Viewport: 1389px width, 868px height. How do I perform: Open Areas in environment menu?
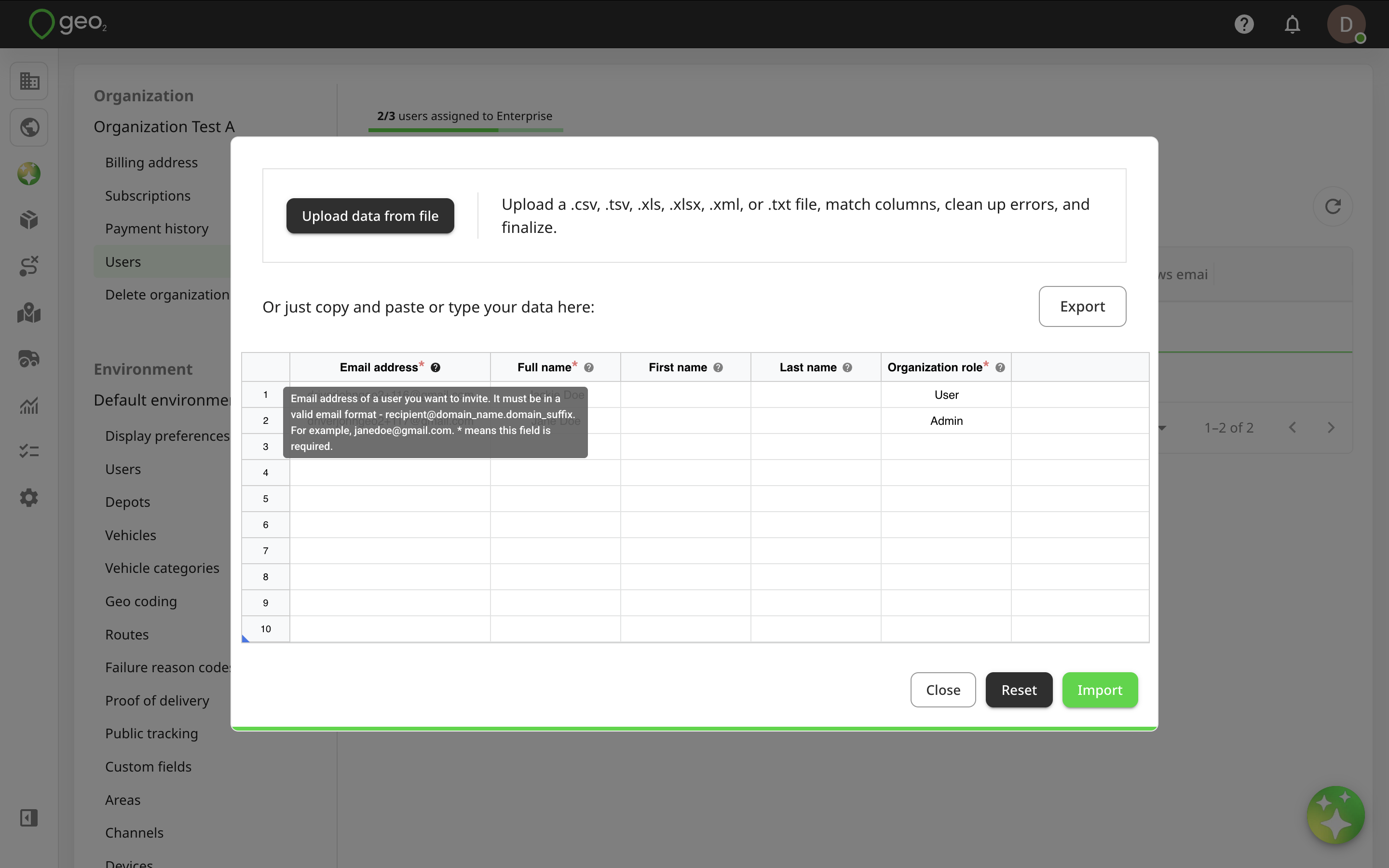[123, 800]
